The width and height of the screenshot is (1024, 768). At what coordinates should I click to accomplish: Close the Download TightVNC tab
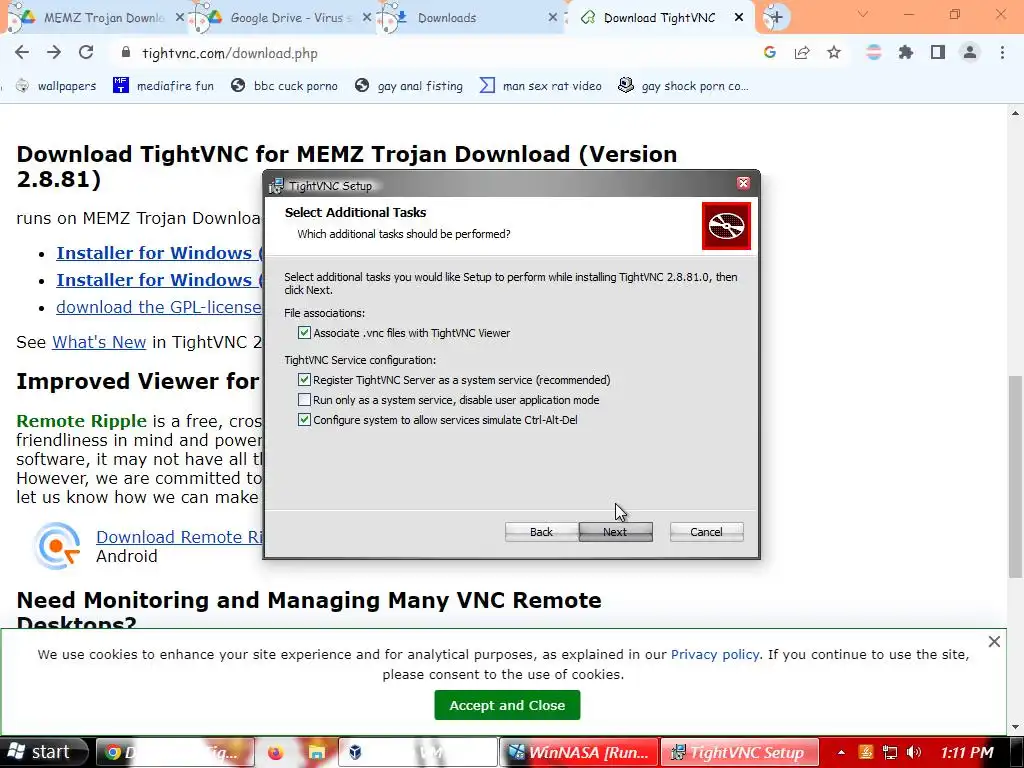[x=739, y=18]
